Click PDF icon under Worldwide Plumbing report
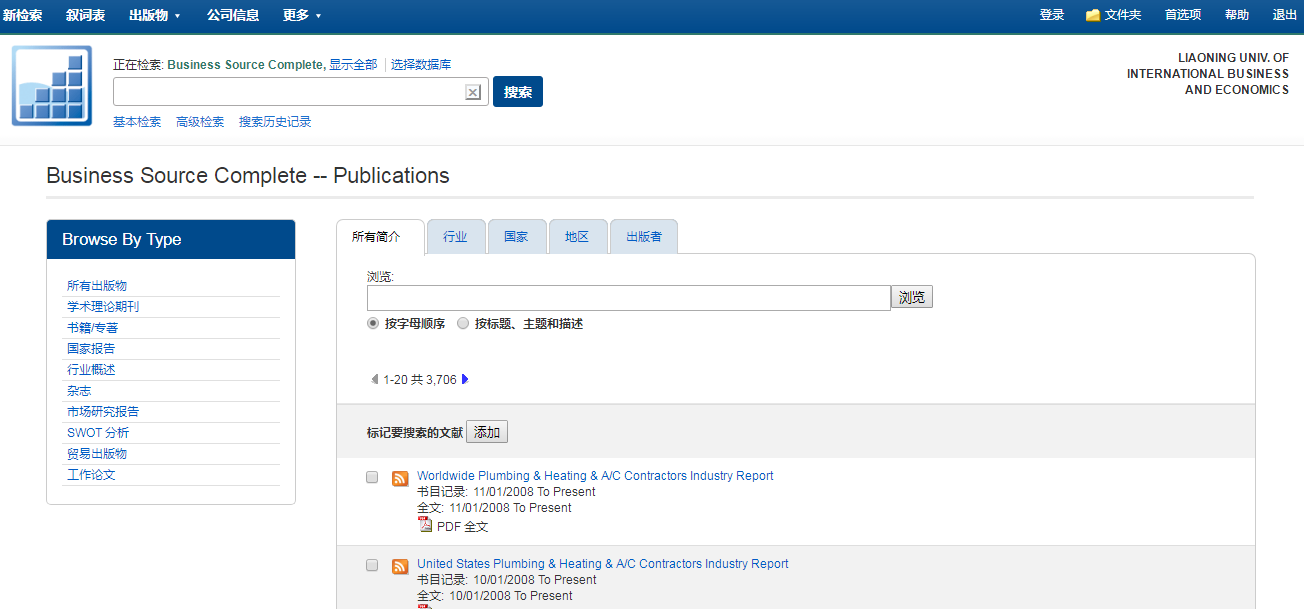The width and height of the screenshot is (1304, 609). tap(425, 525)
